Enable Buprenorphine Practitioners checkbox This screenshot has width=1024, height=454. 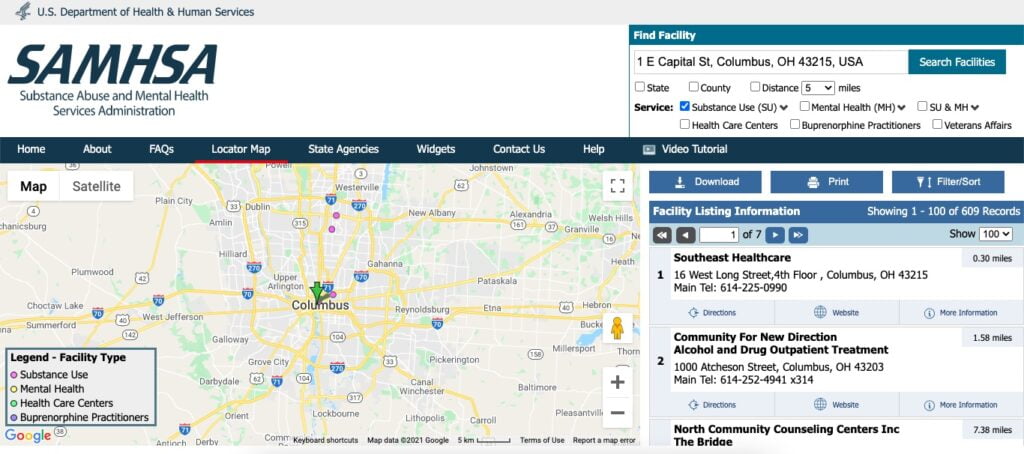click(795, 124)
